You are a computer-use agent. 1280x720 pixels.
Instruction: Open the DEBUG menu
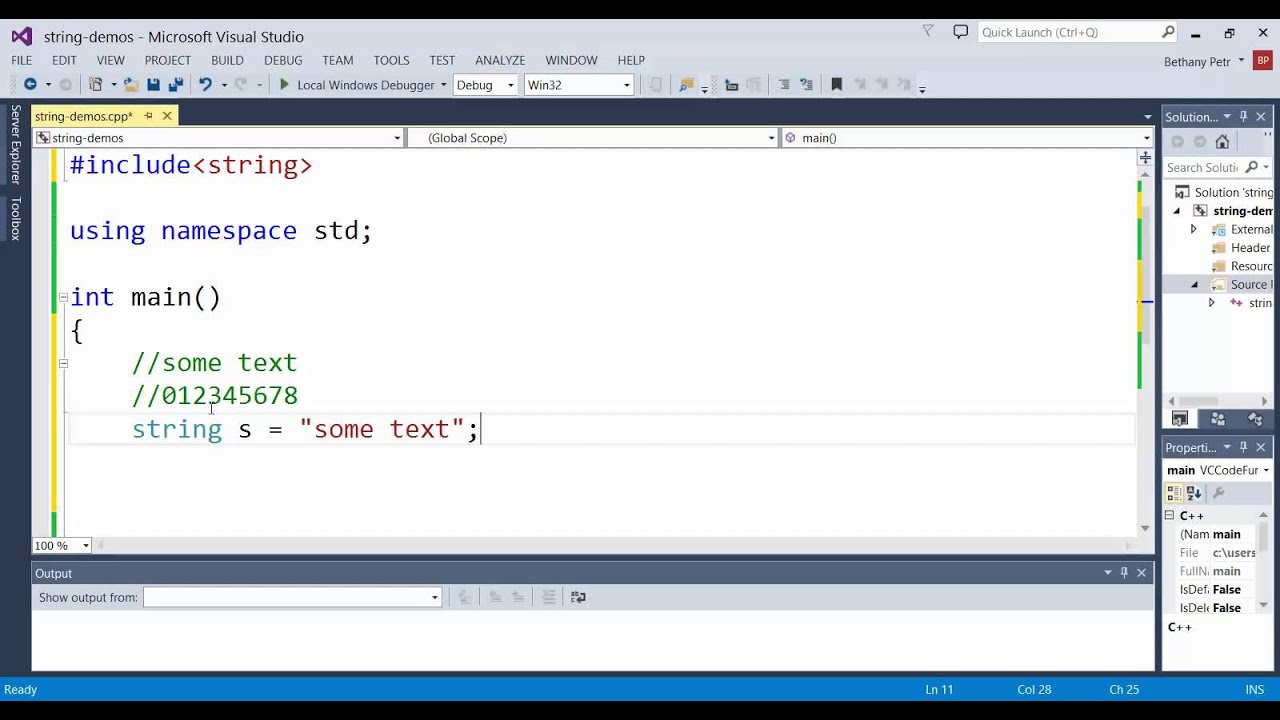[283, 60]
